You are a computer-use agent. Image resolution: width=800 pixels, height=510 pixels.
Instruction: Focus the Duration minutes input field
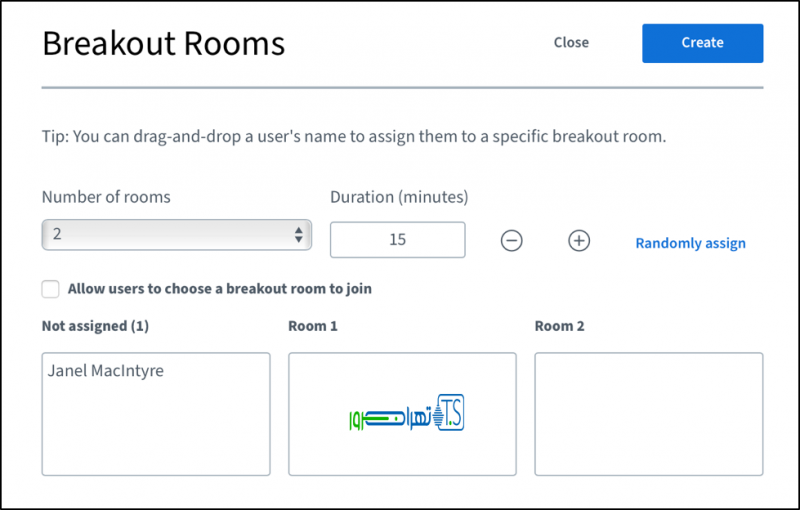397,240
